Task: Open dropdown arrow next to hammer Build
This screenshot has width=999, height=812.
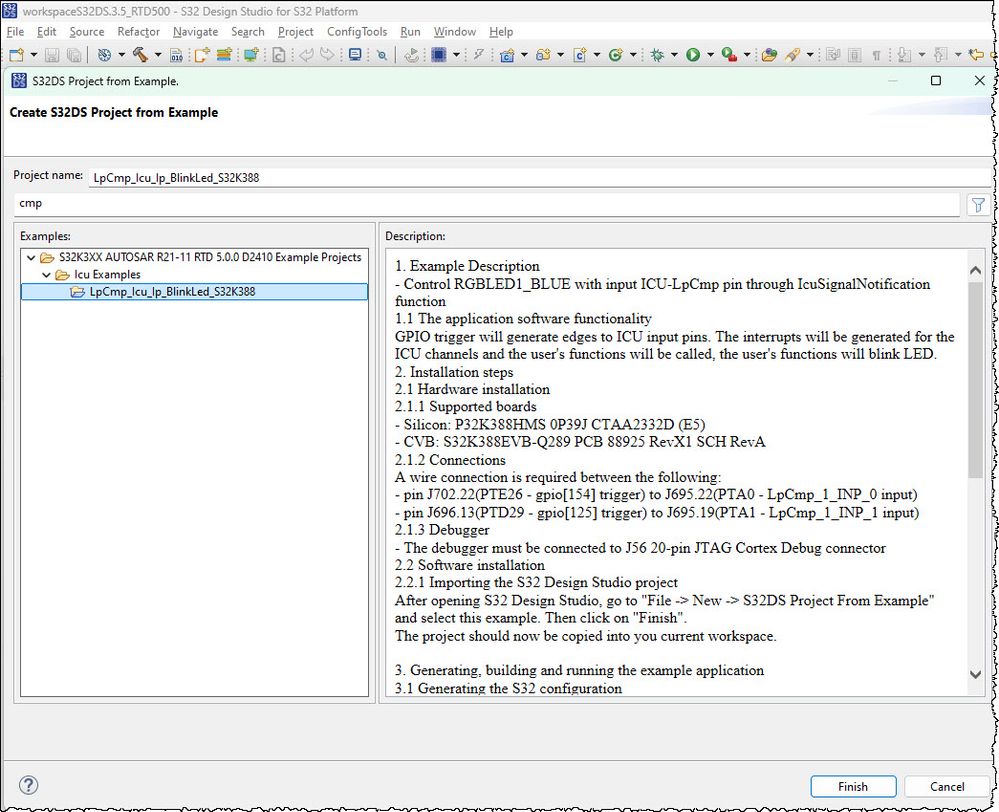Action: (x=157, y=55)
